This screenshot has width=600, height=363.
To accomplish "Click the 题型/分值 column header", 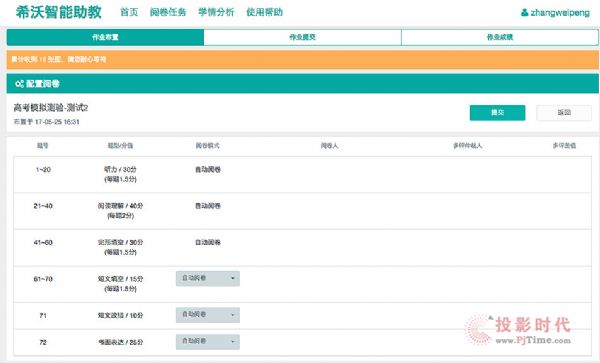I will coord(120,146).
